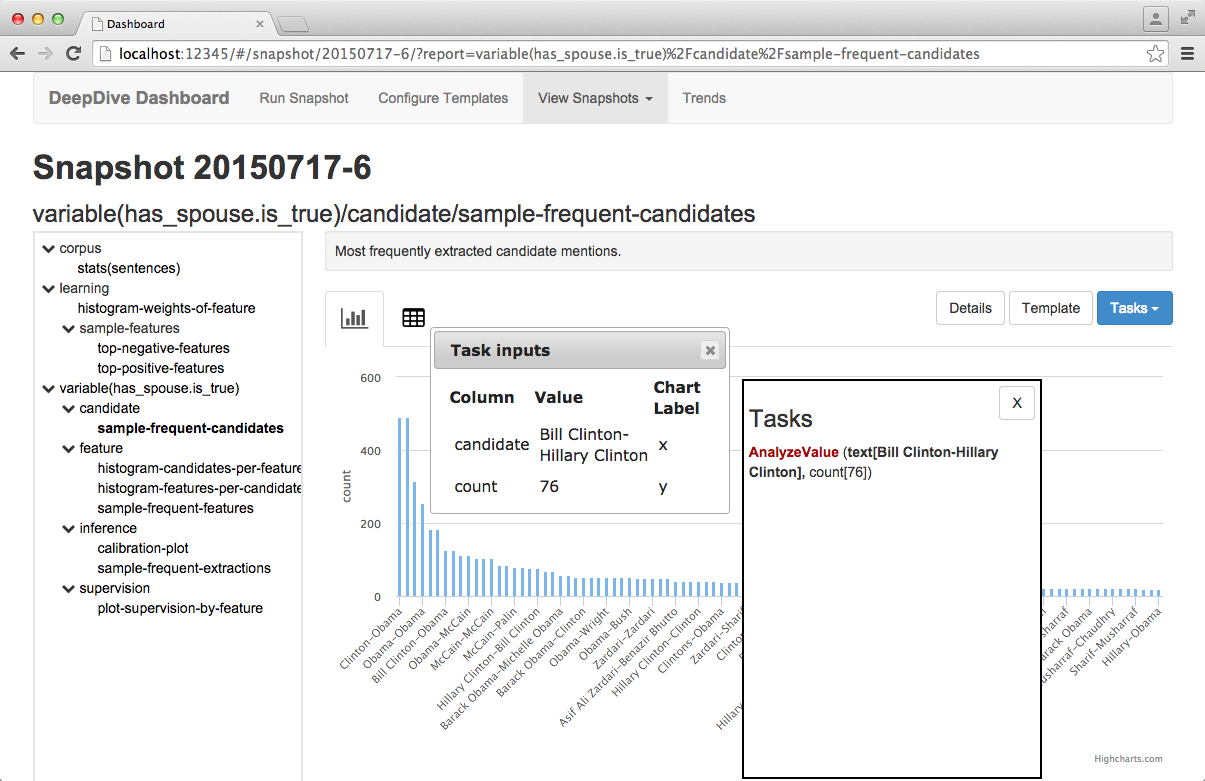Open the View Snapshots dropdown

[x=595, y=98]
